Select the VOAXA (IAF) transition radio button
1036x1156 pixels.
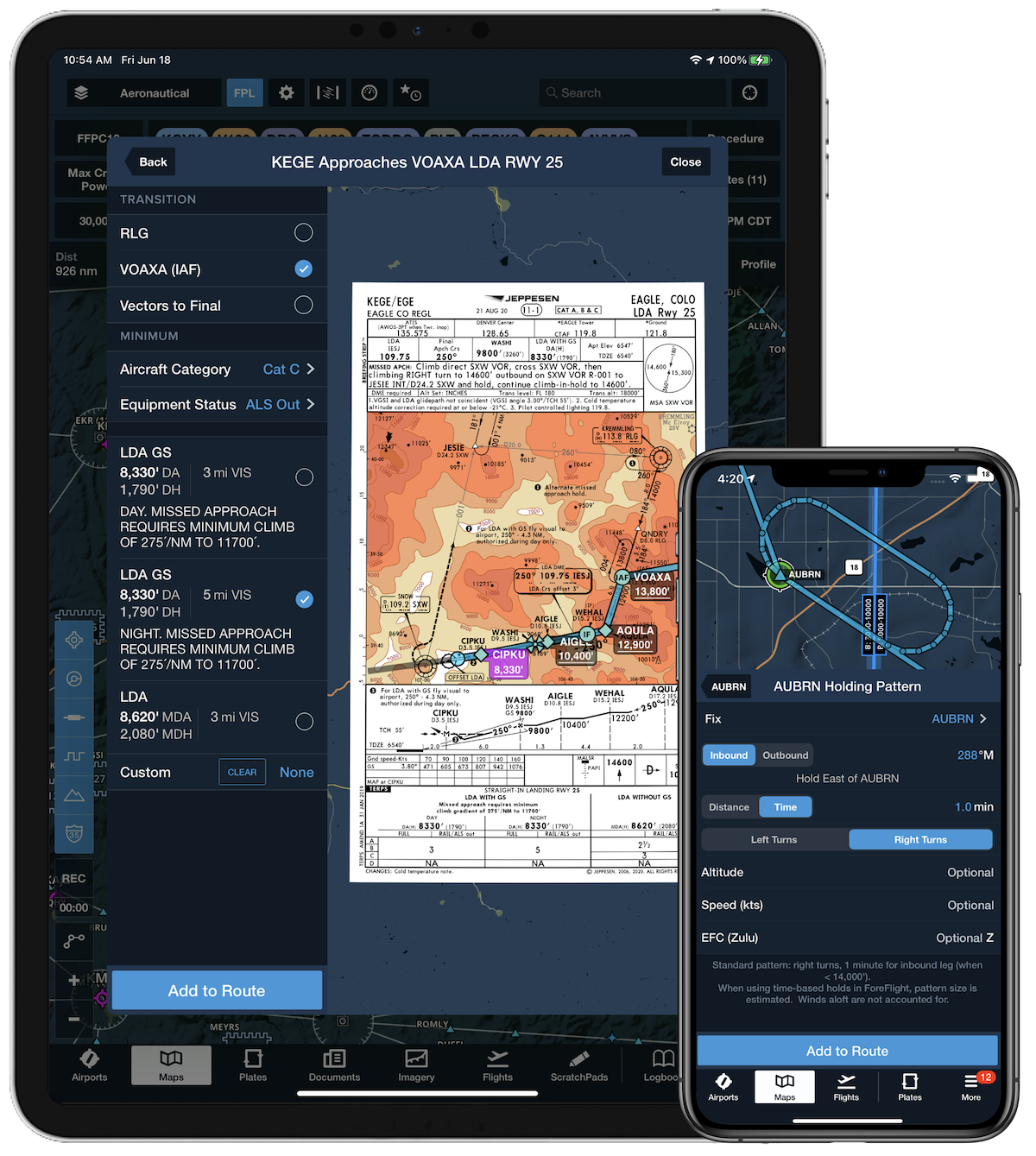point(304,269)
